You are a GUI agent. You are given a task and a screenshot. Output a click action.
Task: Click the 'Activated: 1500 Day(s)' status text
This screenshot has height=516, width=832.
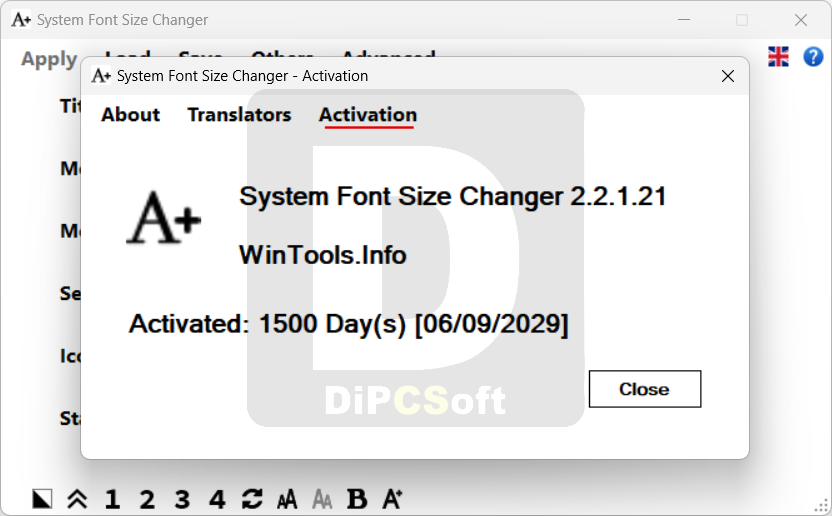pos(349,324)
